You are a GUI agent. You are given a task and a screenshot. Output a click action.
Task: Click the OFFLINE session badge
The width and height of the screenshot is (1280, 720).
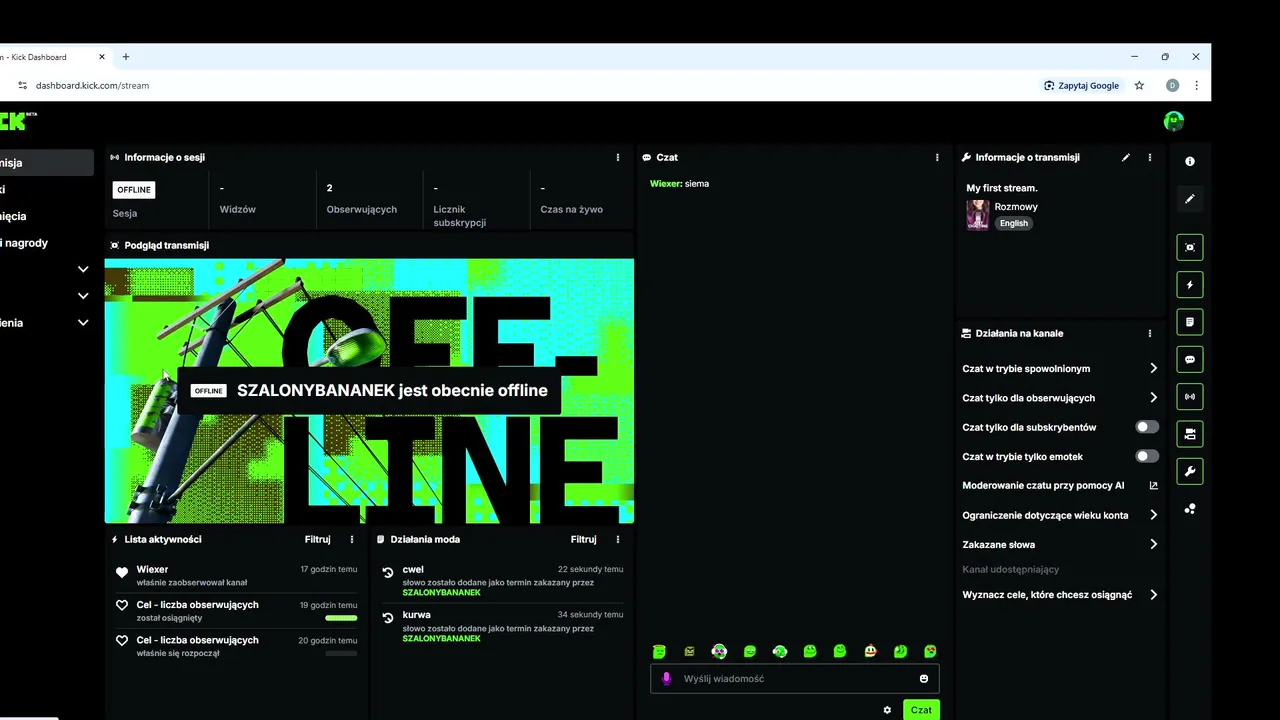tap(134, 190)
